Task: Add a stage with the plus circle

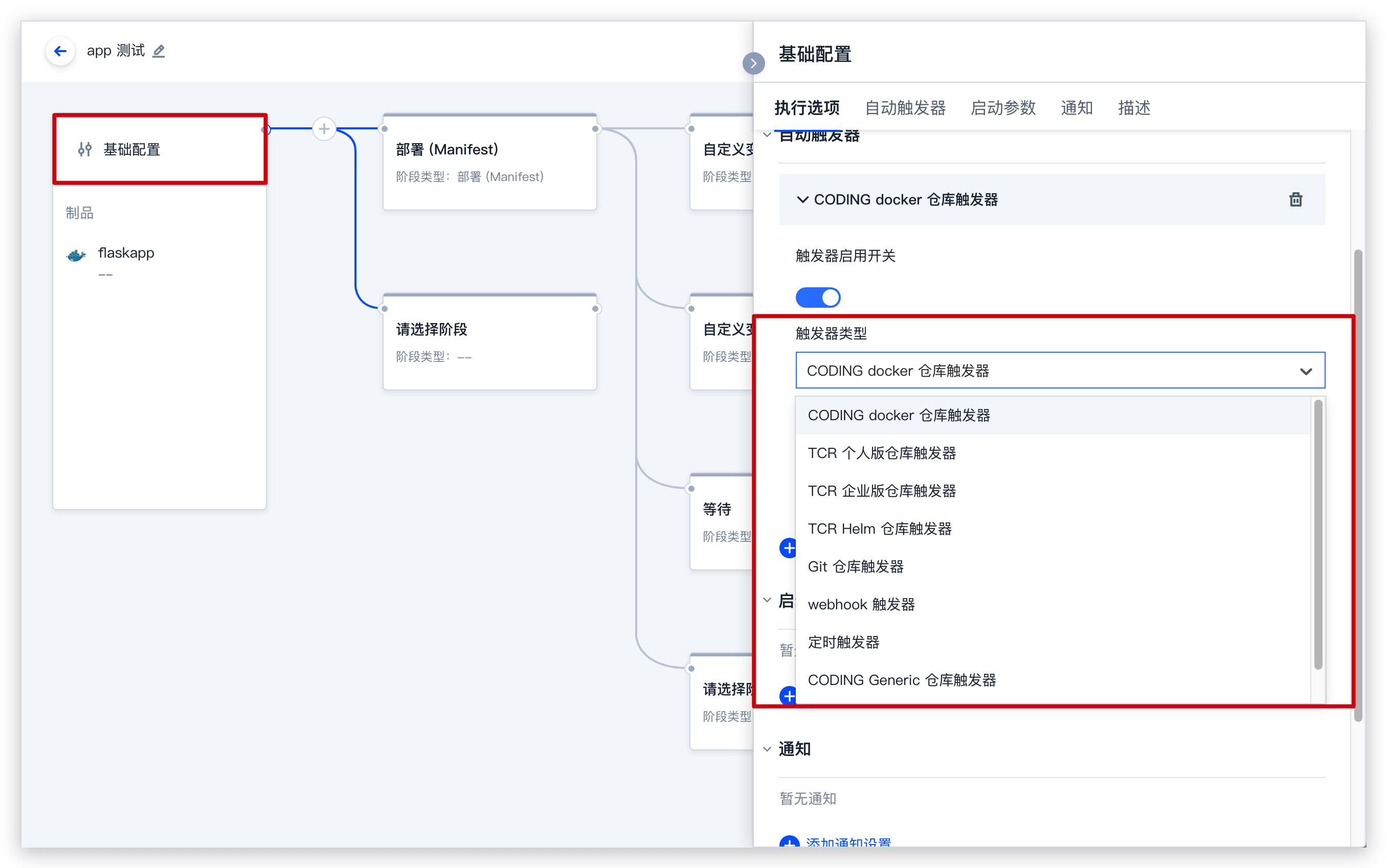Action: point(324,129)
